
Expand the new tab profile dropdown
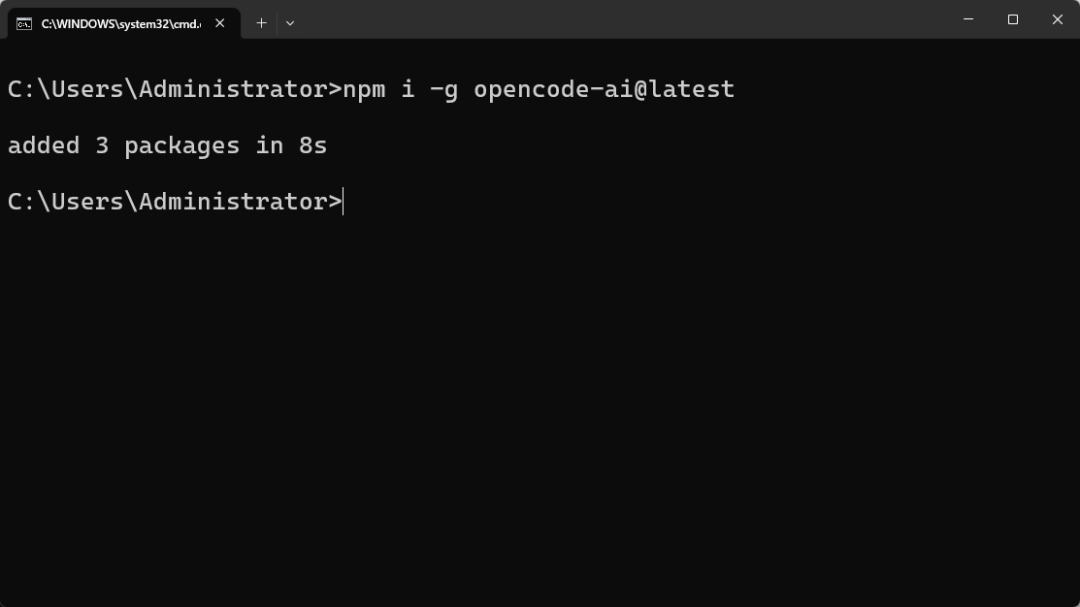point(290,23)
